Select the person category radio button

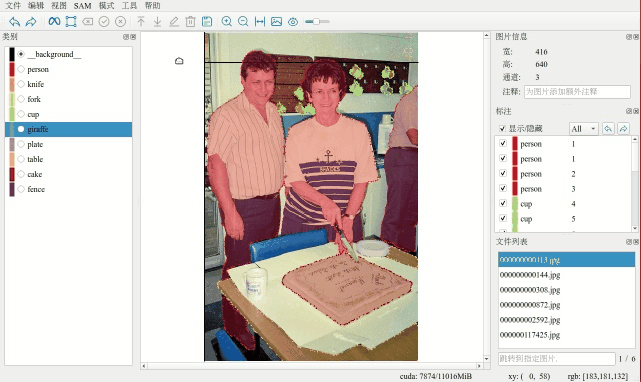point(21,69)
